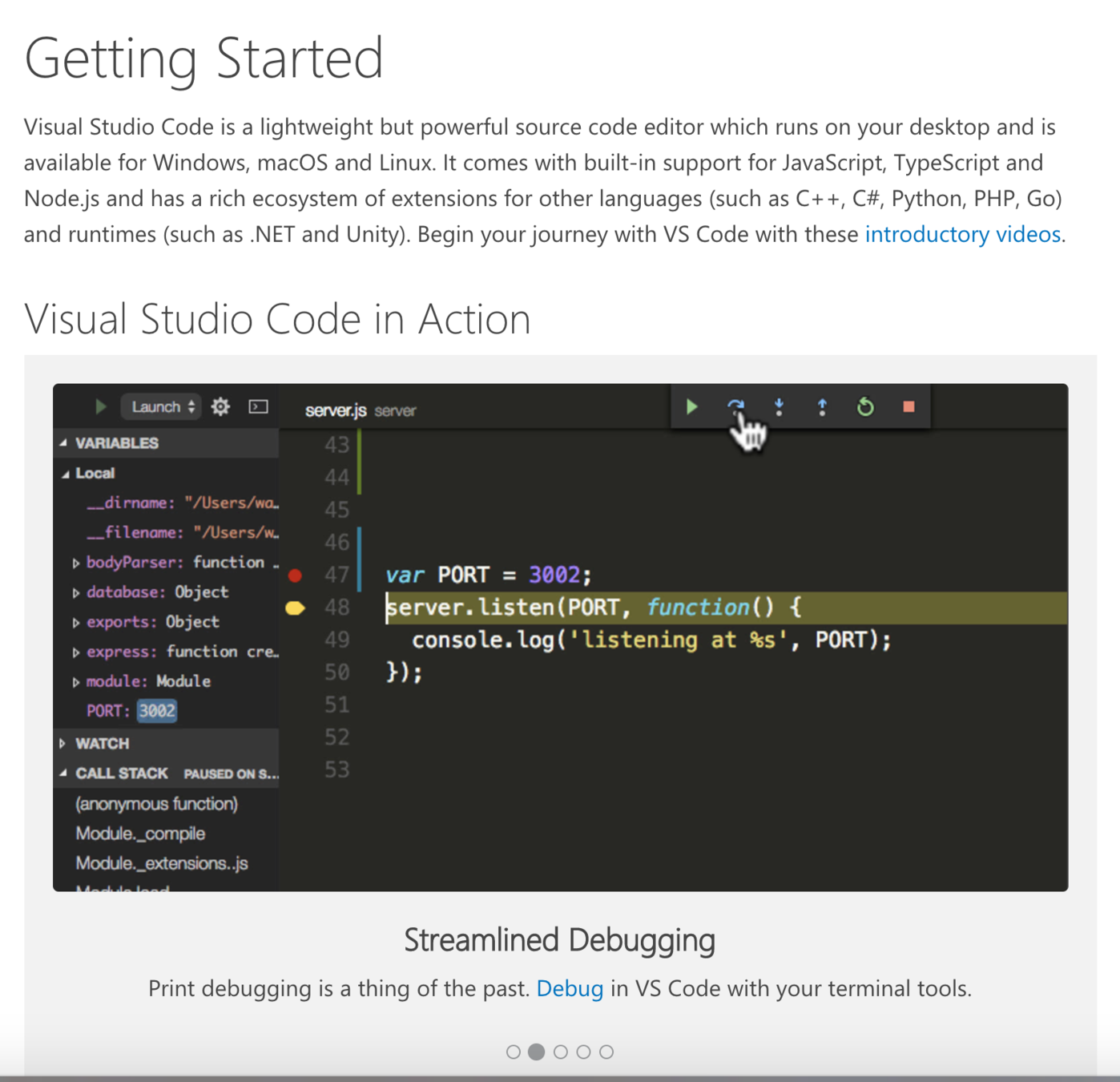Click the highlighted PORT value 3002
1120x1082 pixels.
[157, 711]
